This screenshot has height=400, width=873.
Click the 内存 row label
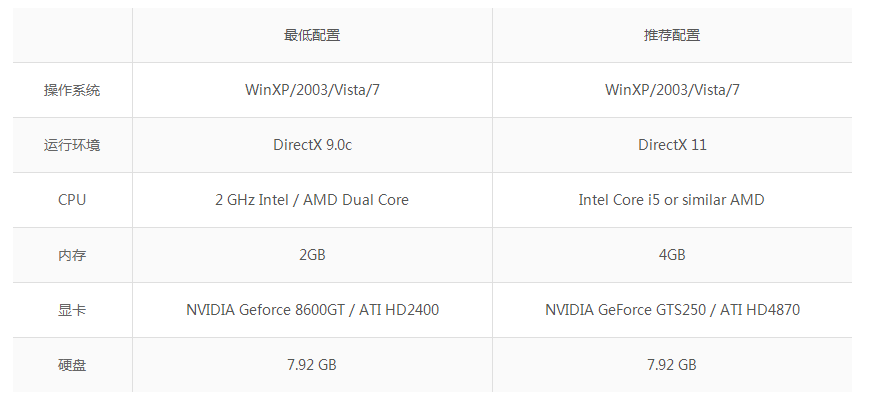pos(72,255)
